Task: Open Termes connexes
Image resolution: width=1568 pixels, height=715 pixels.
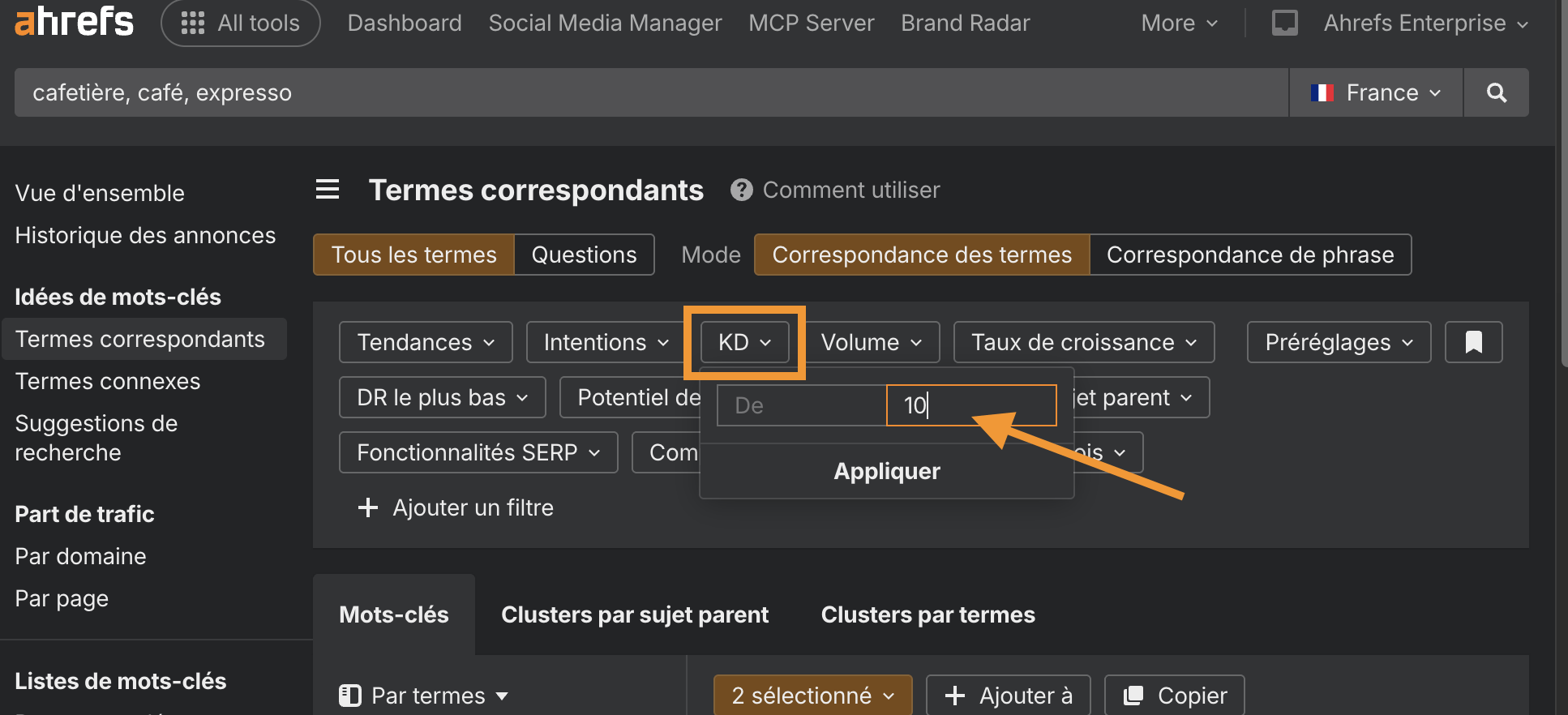Action: [108, 381]
